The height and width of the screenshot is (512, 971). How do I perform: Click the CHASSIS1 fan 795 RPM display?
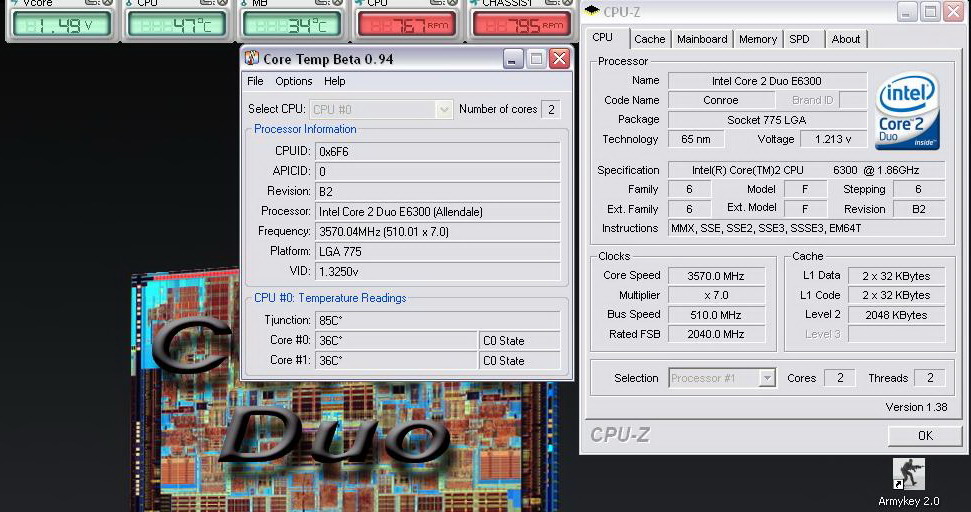522,25
